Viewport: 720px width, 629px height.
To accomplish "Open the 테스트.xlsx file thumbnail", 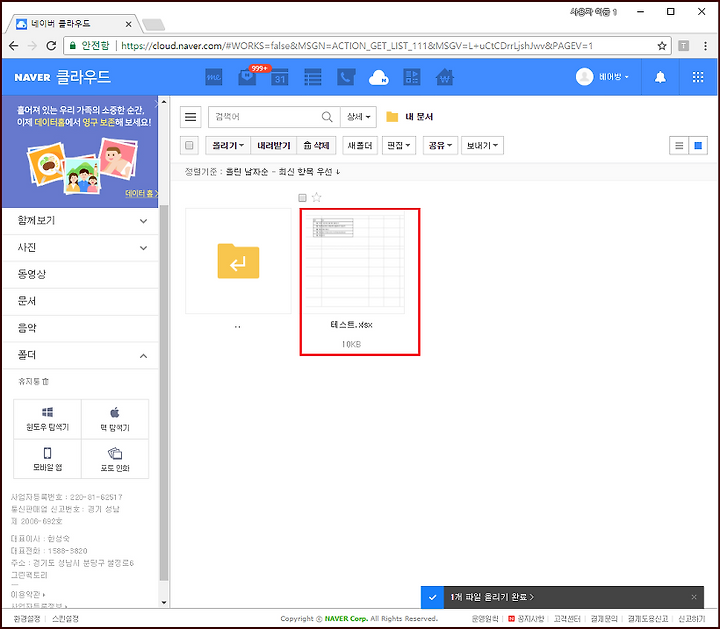I will coord(354,262).
